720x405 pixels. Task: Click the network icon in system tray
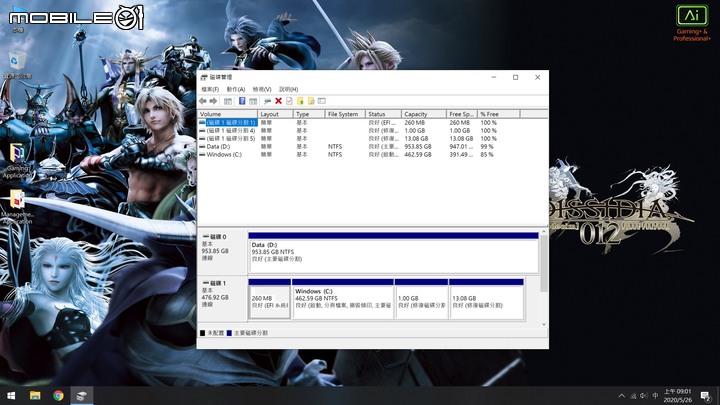[x=633, y=396]
